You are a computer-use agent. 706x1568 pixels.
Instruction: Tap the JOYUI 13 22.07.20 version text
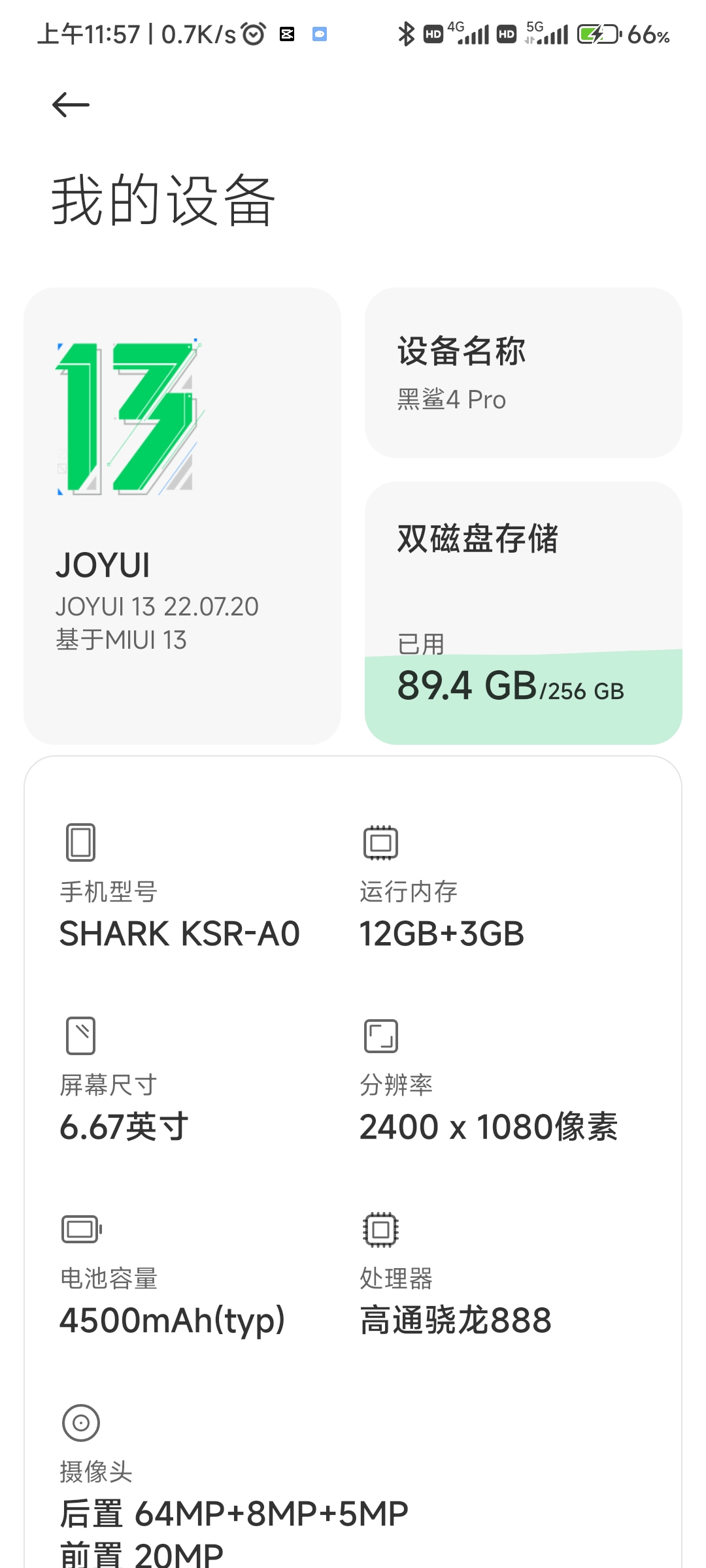click(157, 607)
